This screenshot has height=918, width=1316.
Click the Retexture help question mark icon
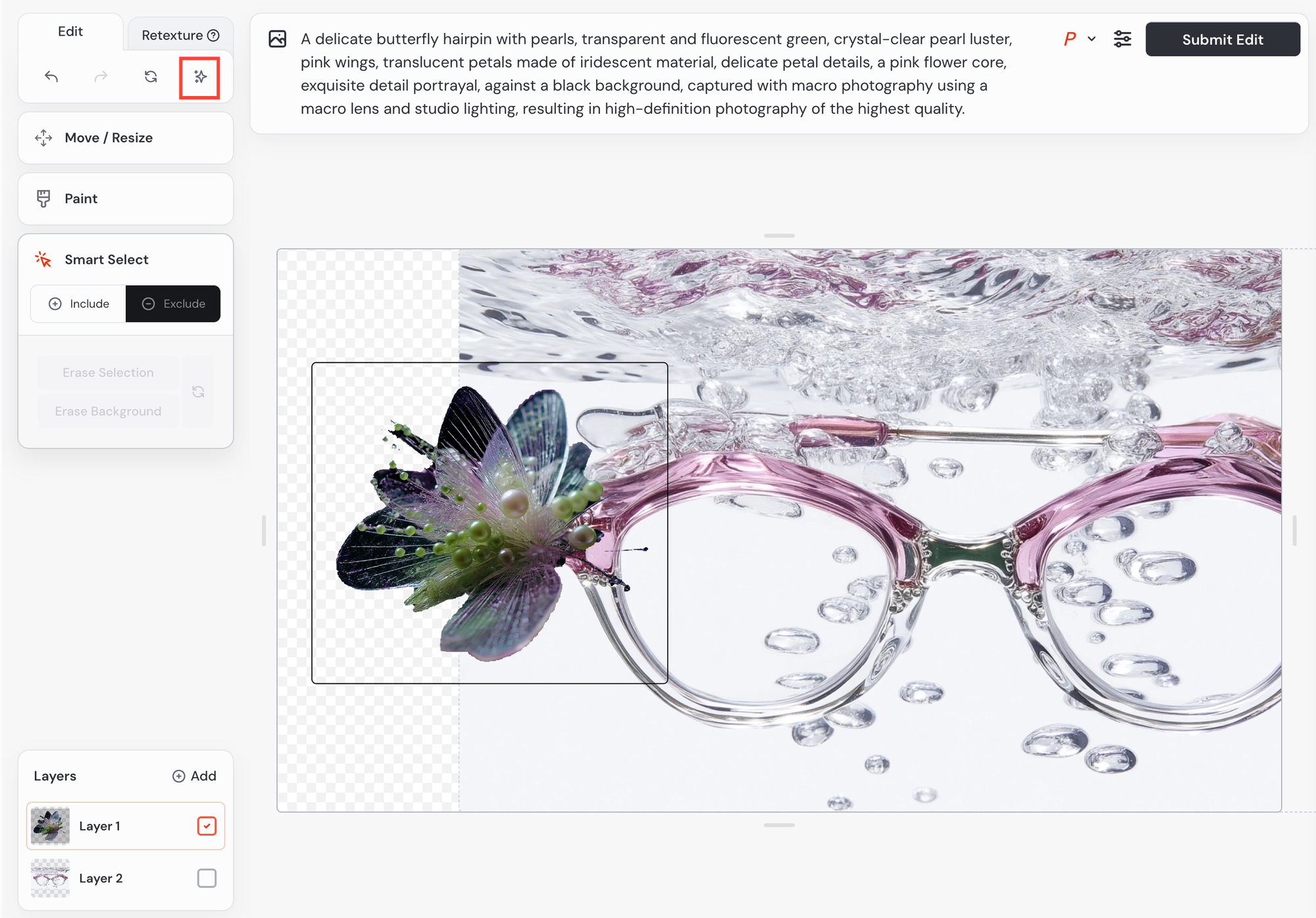click(213, 36)
